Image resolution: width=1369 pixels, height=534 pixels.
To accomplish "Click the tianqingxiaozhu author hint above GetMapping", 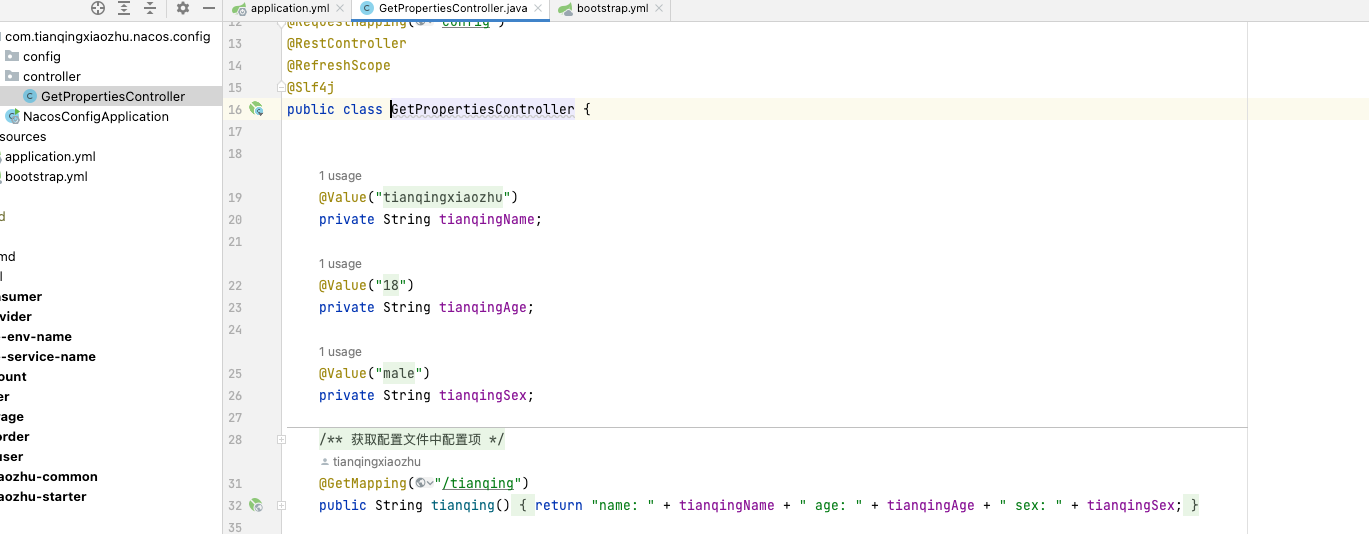I will coord(376,462).
